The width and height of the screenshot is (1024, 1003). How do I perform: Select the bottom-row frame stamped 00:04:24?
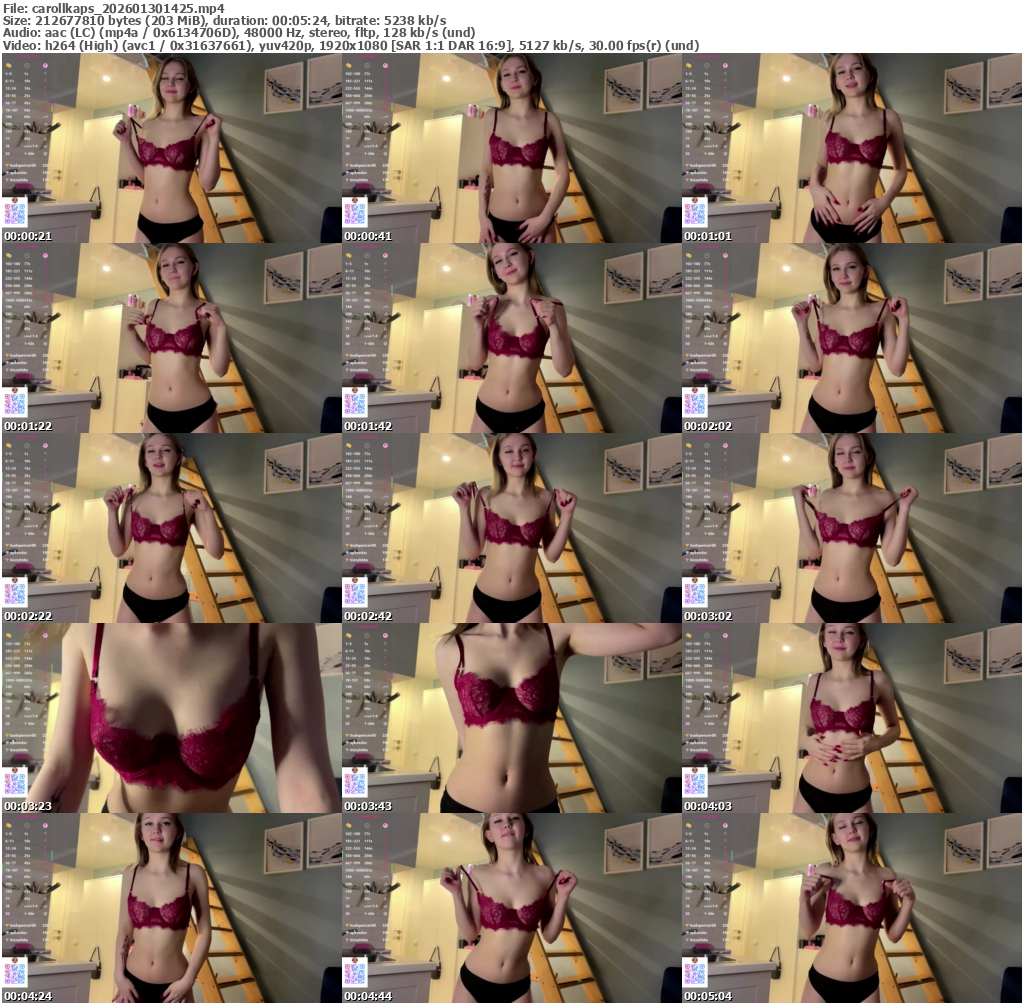(171, 908)
